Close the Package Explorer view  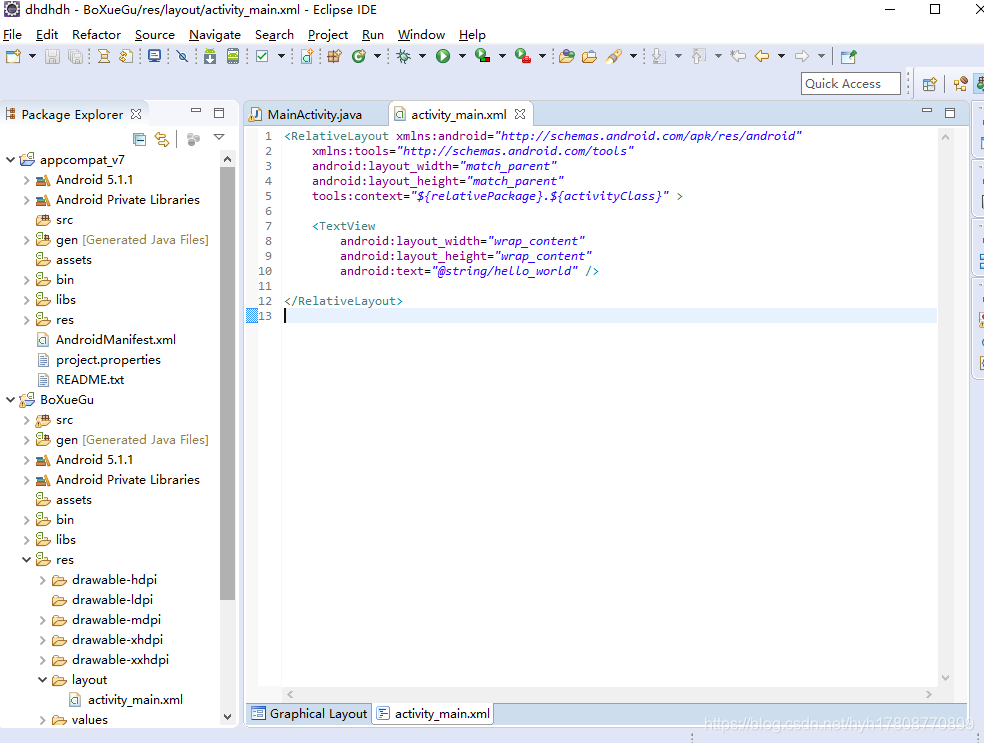click(136, 114)
